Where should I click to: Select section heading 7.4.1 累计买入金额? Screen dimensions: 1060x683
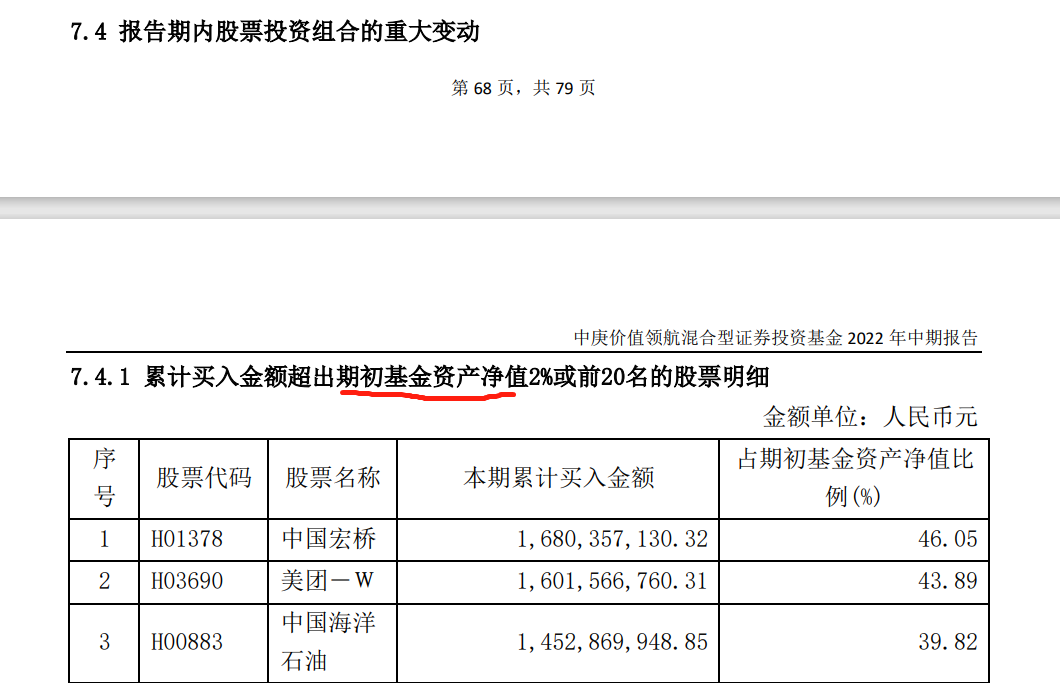(x=420, y=377)
